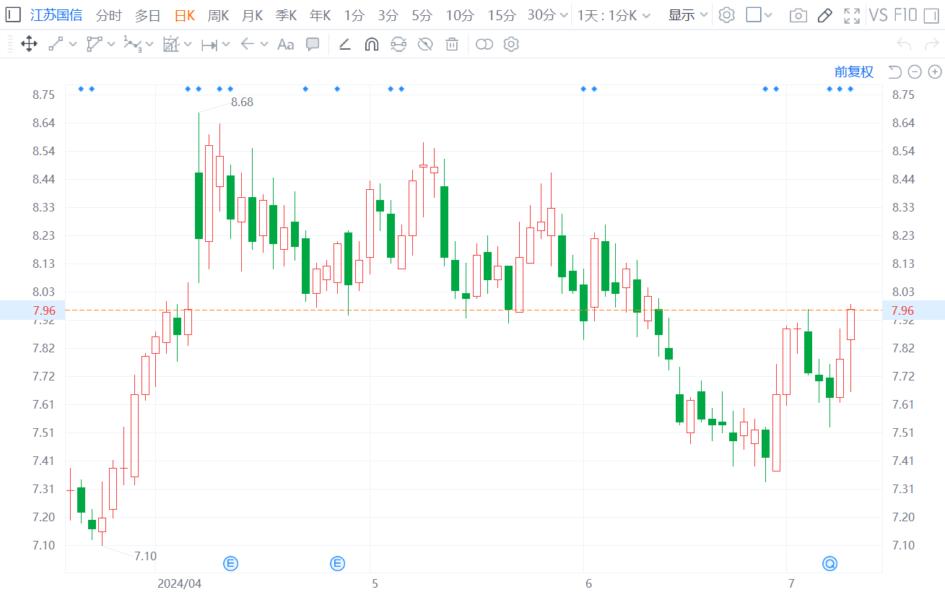Click the pencil draw tool icon
This screenshot has height=600, width=945.
(824, 15)
